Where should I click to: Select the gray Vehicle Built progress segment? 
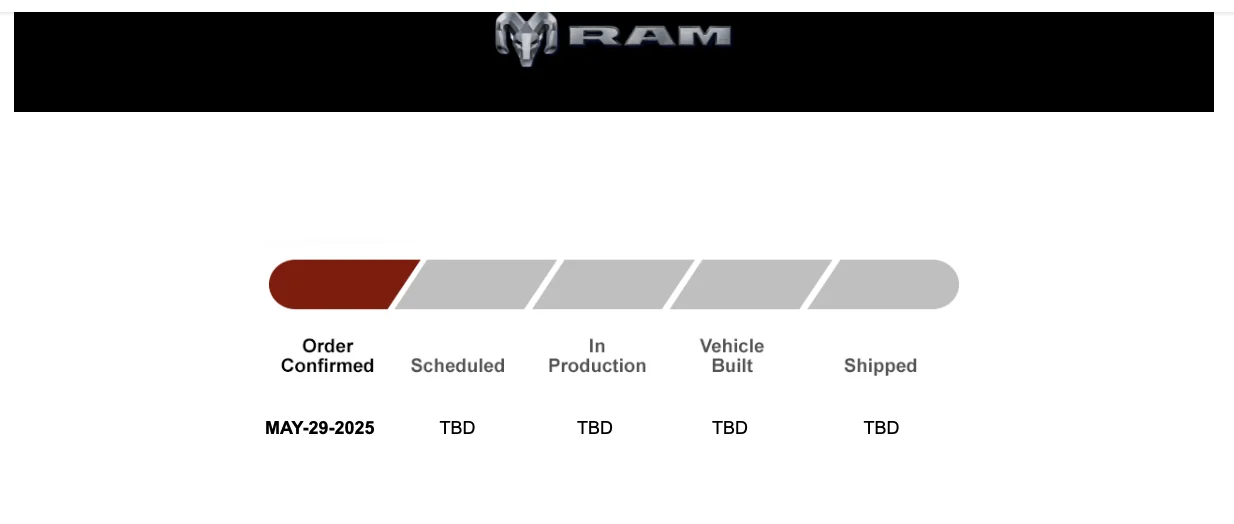[751, 284]
